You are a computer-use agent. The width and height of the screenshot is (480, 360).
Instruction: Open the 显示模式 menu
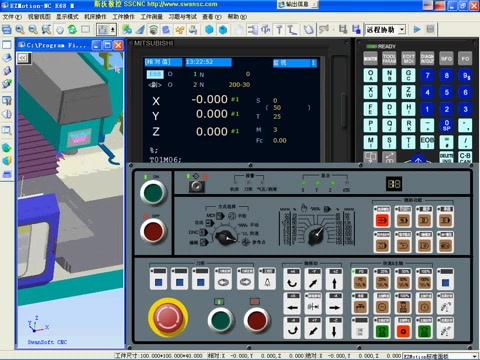click(x=67, y=17)
